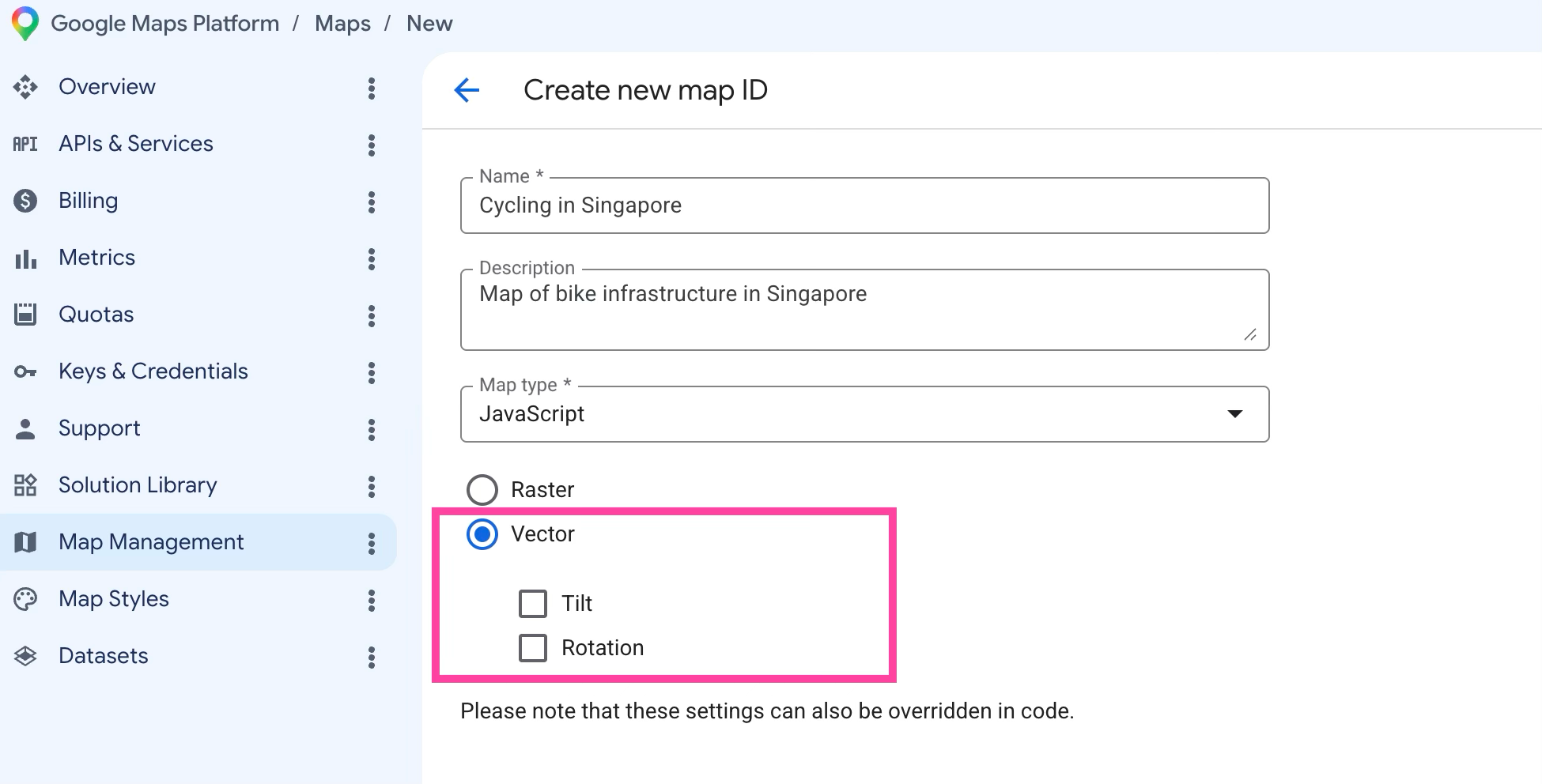Click the note about settings overridden in code
Screen dimensions: 1542x784
pos(767,711)
